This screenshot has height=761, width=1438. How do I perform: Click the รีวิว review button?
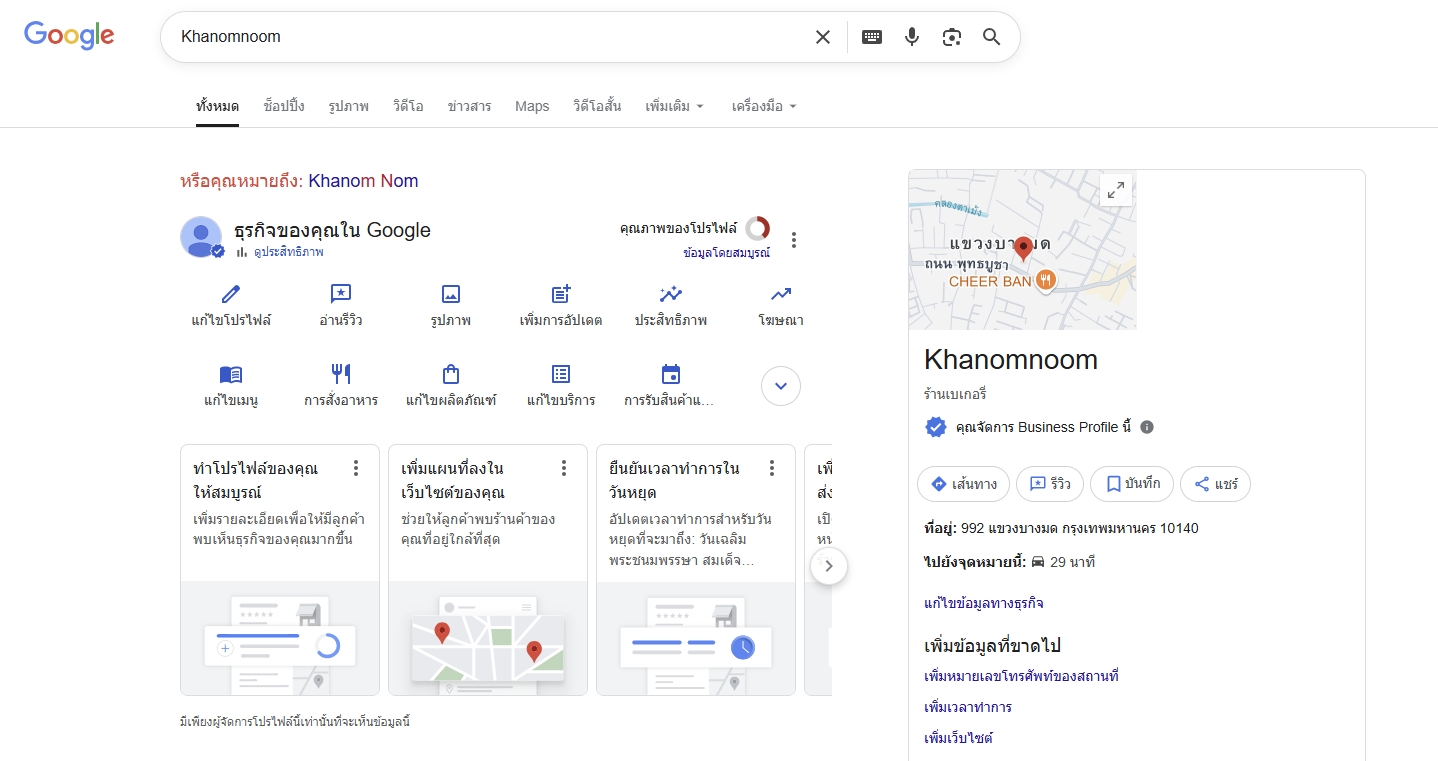point(1050,484)
